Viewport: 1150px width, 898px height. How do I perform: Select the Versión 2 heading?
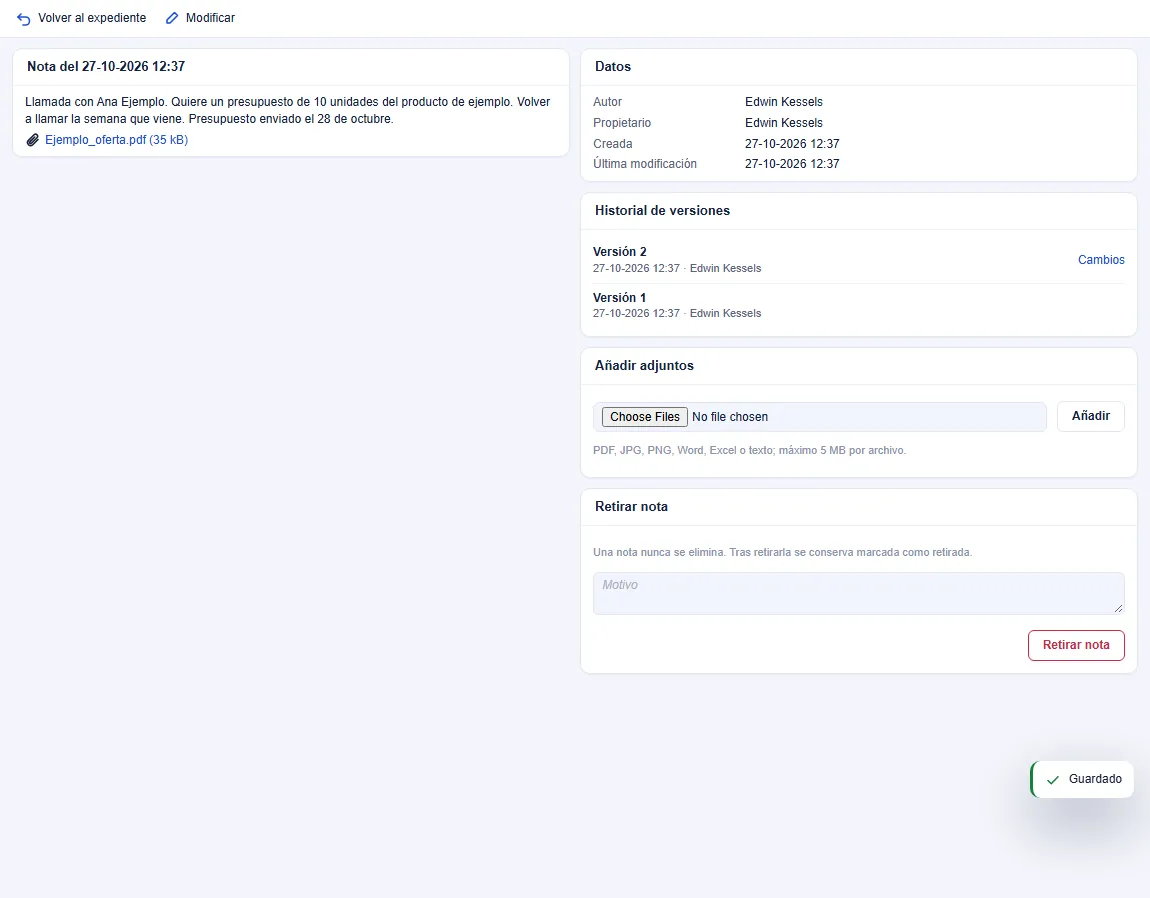point(620,252)
